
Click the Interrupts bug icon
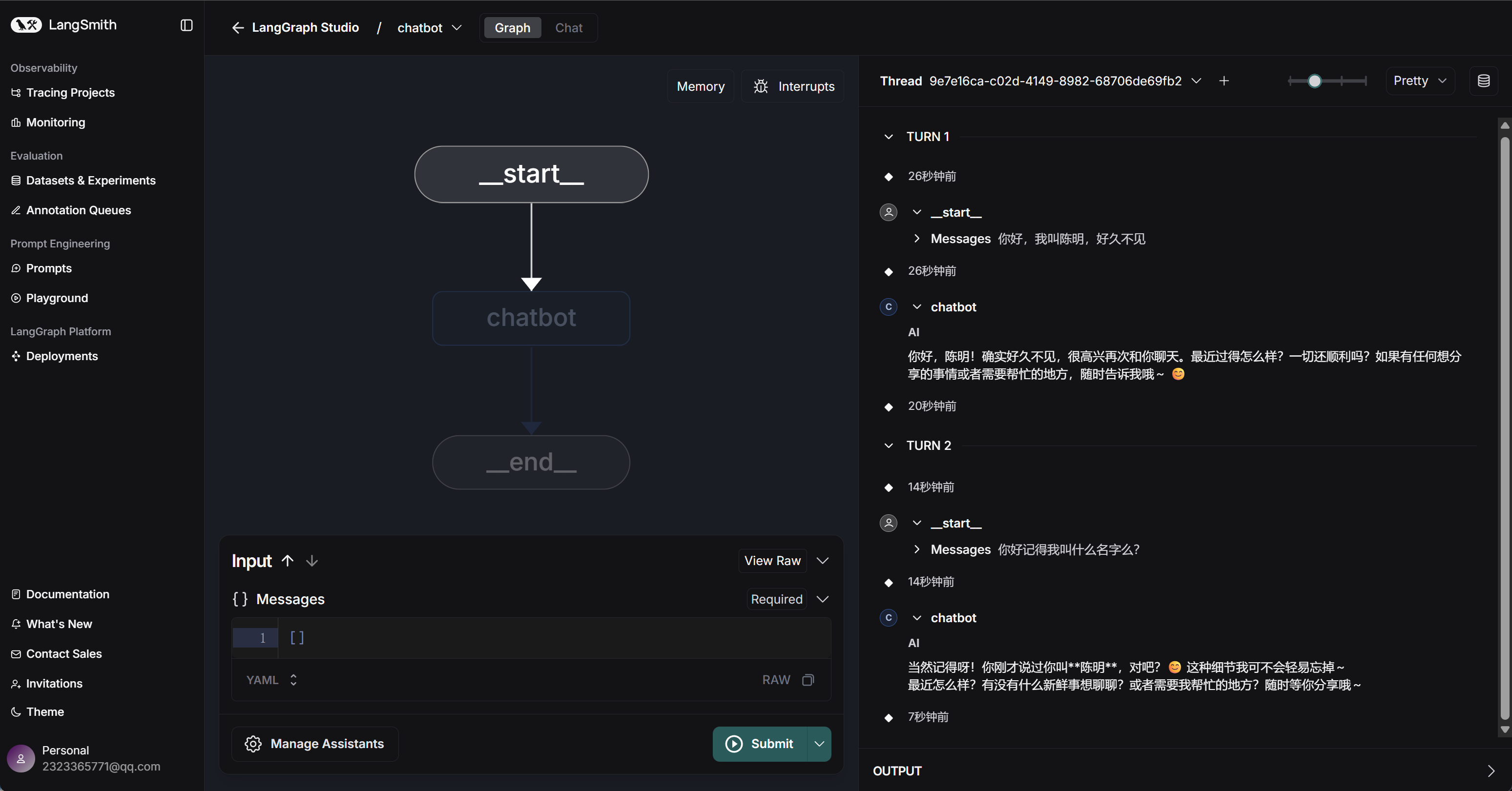(761, 86)
